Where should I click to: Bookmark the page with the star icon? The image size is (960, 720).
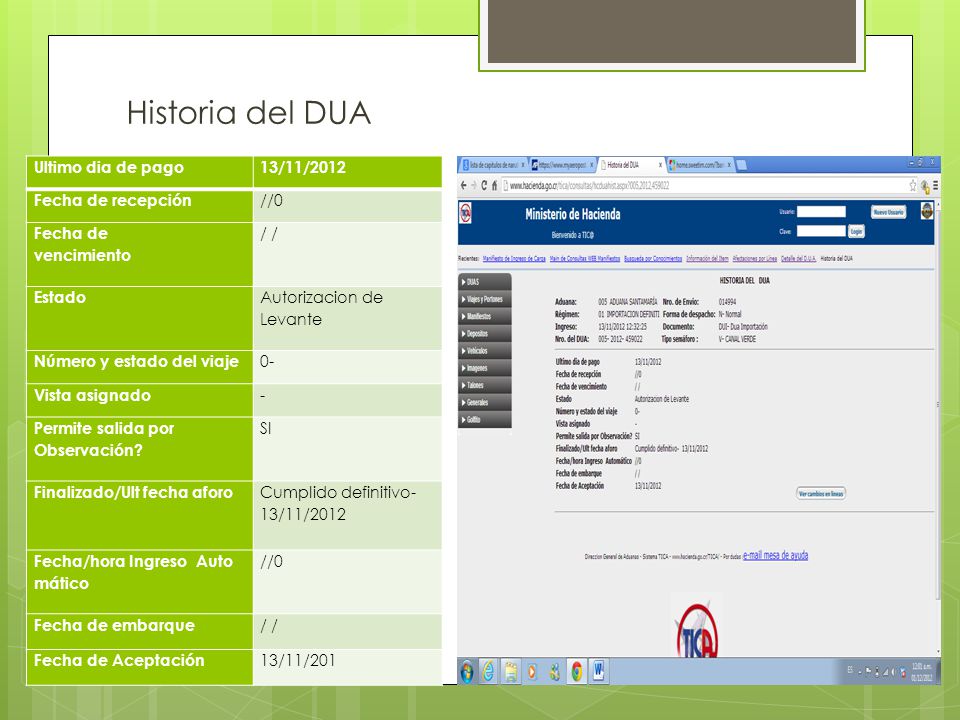coord(913,186)
